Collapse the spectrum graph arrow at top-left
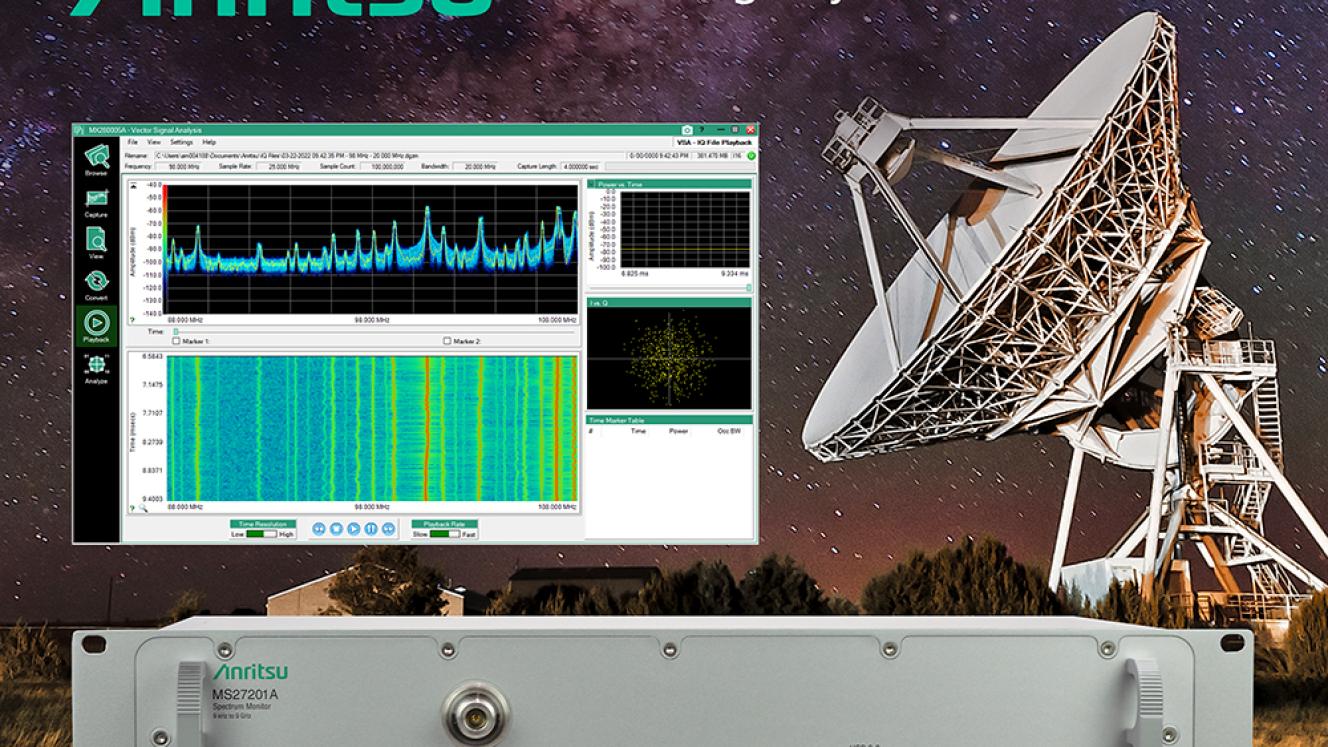Screen dimensions: 1328x747 tap(132, 185)
